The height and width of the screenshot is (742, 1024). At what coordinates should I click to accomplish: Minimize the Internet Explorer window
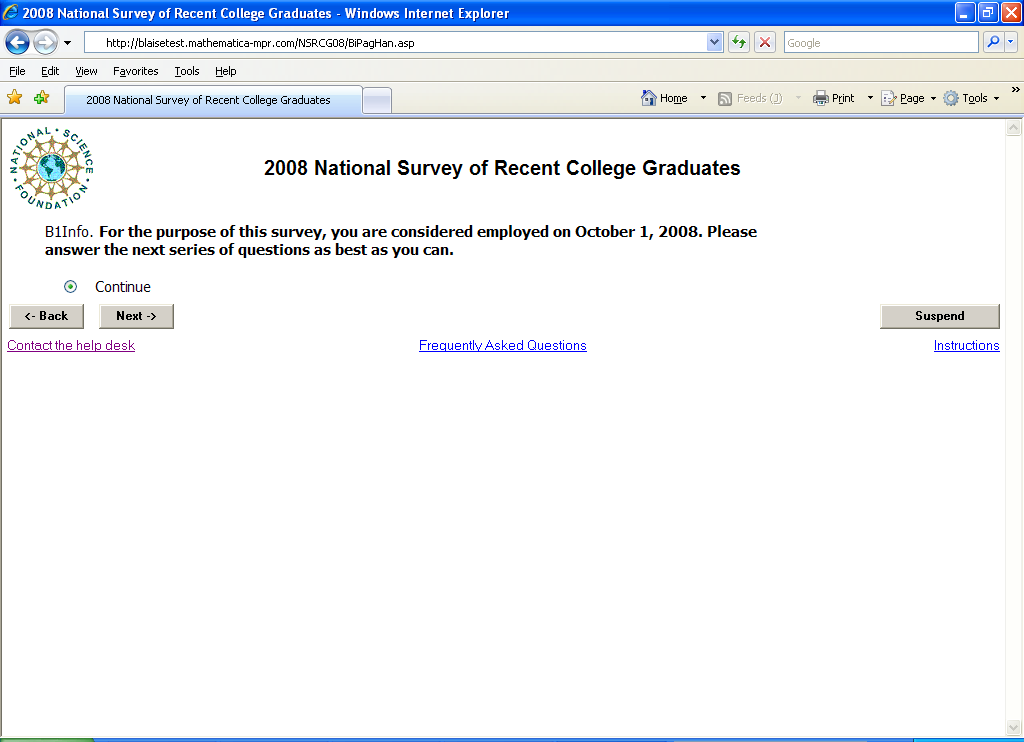point(965,13)
